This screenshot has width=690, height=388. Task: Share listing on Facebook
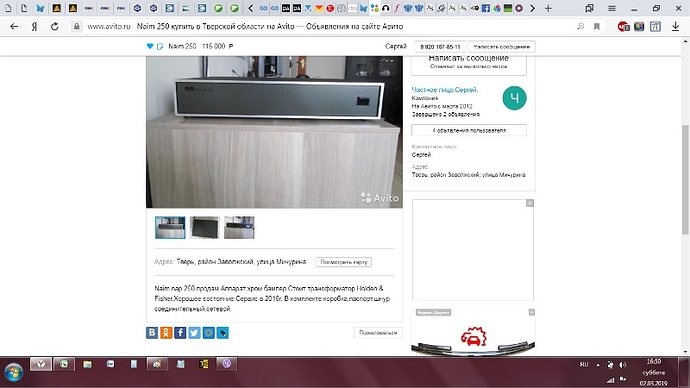point(180,333)
